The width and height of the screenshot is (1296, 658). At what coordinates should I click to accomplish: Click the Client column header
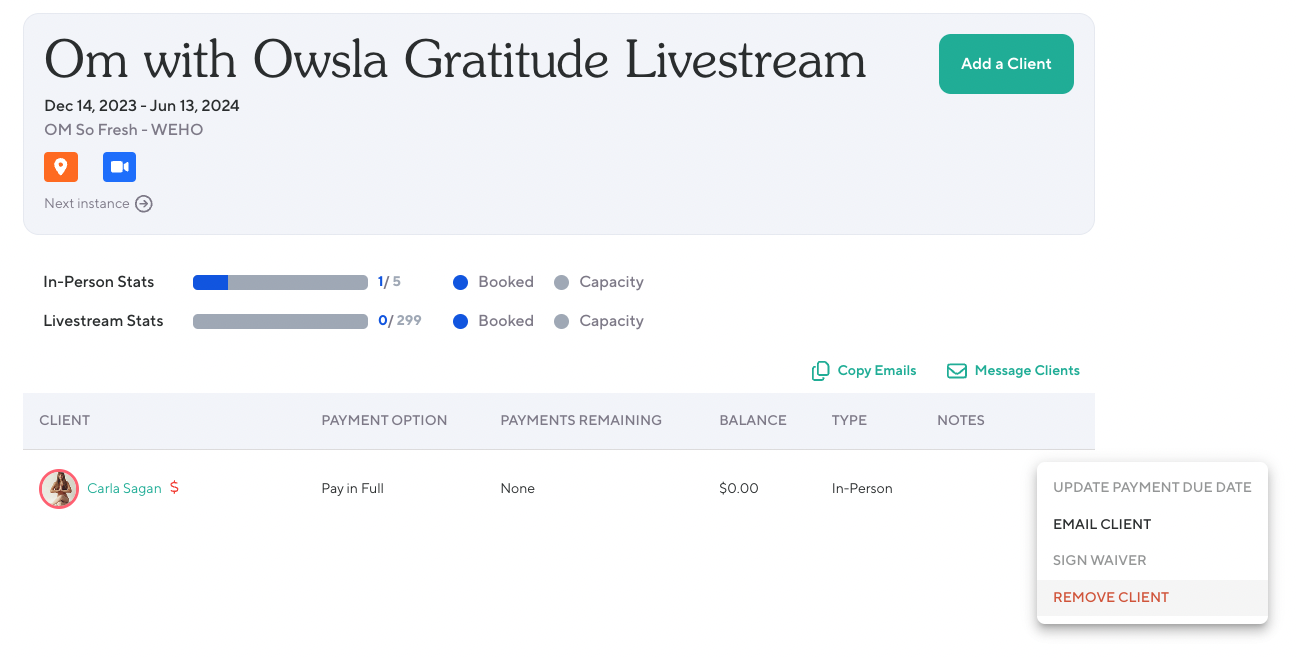(65, 420)
